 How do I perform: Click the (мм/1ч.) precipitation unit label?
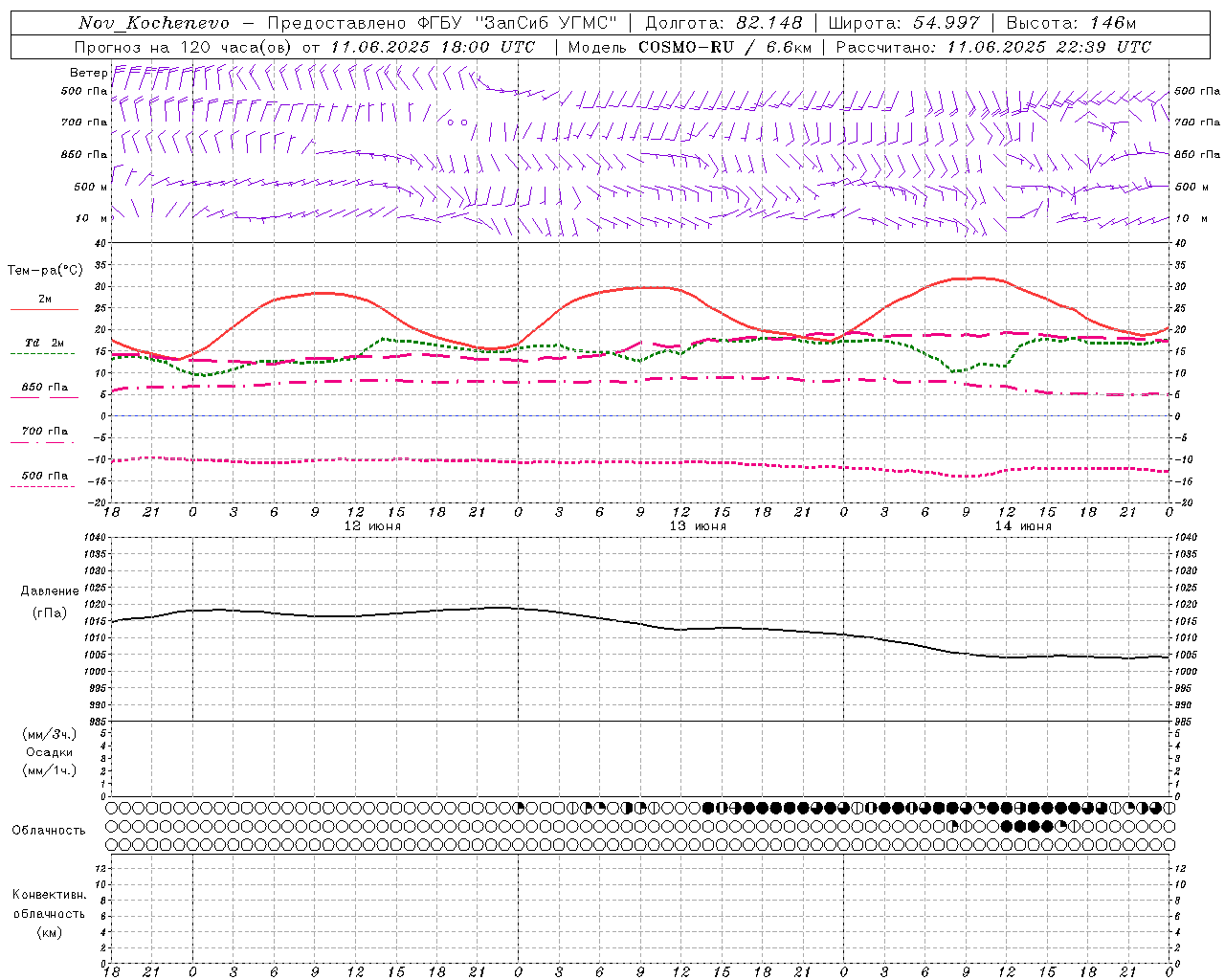pyautogui.click(x=50, y=770)
